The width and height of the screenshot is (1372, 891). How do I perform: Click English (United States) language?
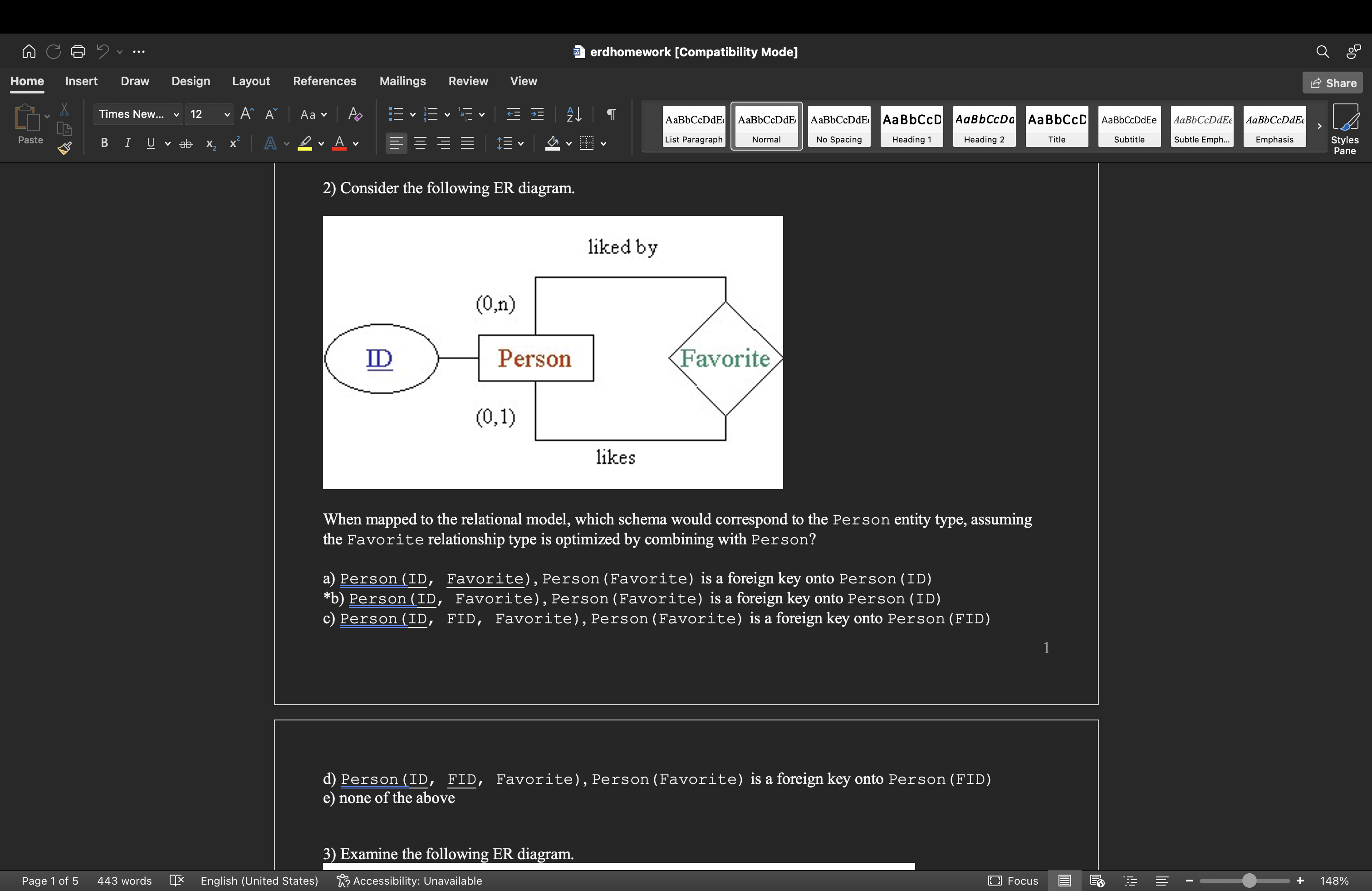[260, 881]
